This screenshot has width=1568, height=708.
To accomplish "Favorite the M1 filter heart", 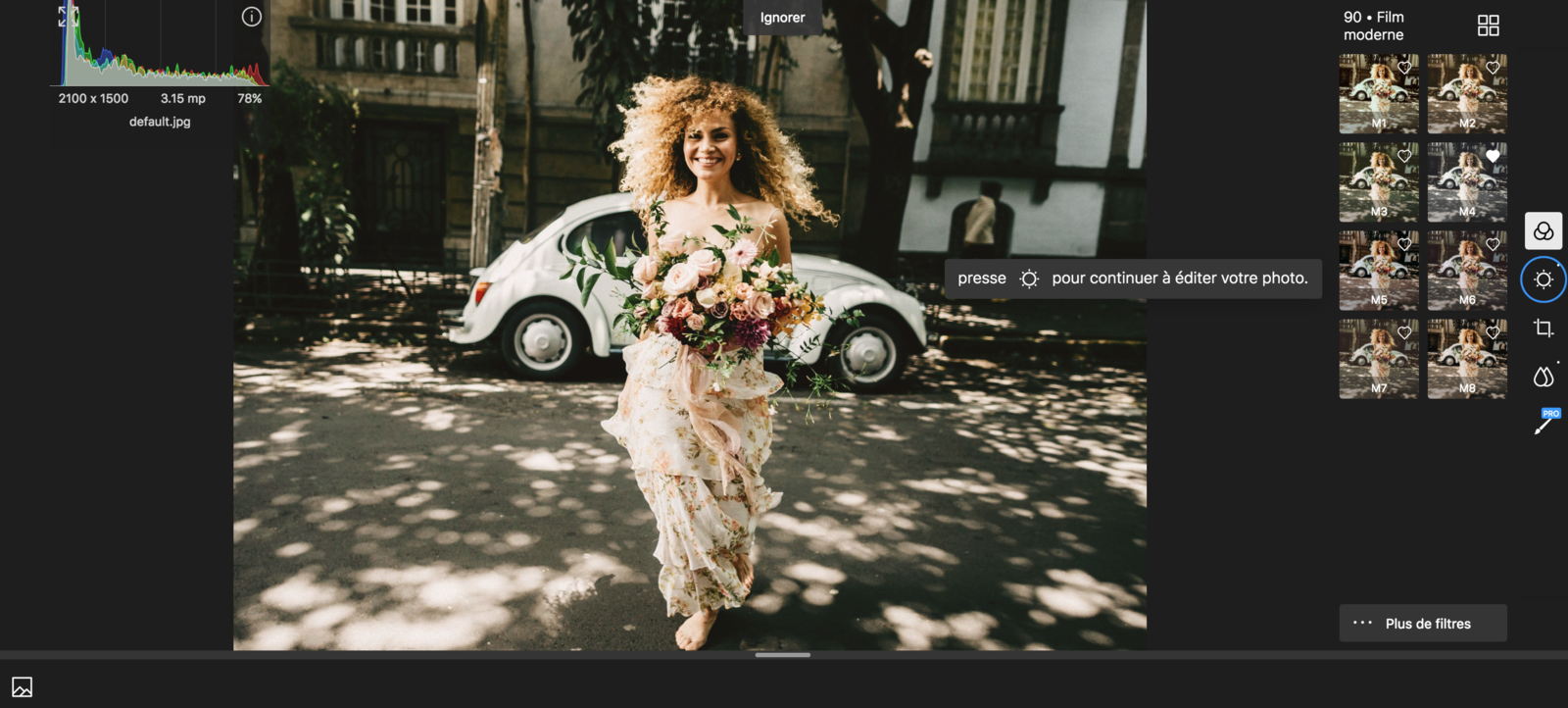I will coord(1404,68).
